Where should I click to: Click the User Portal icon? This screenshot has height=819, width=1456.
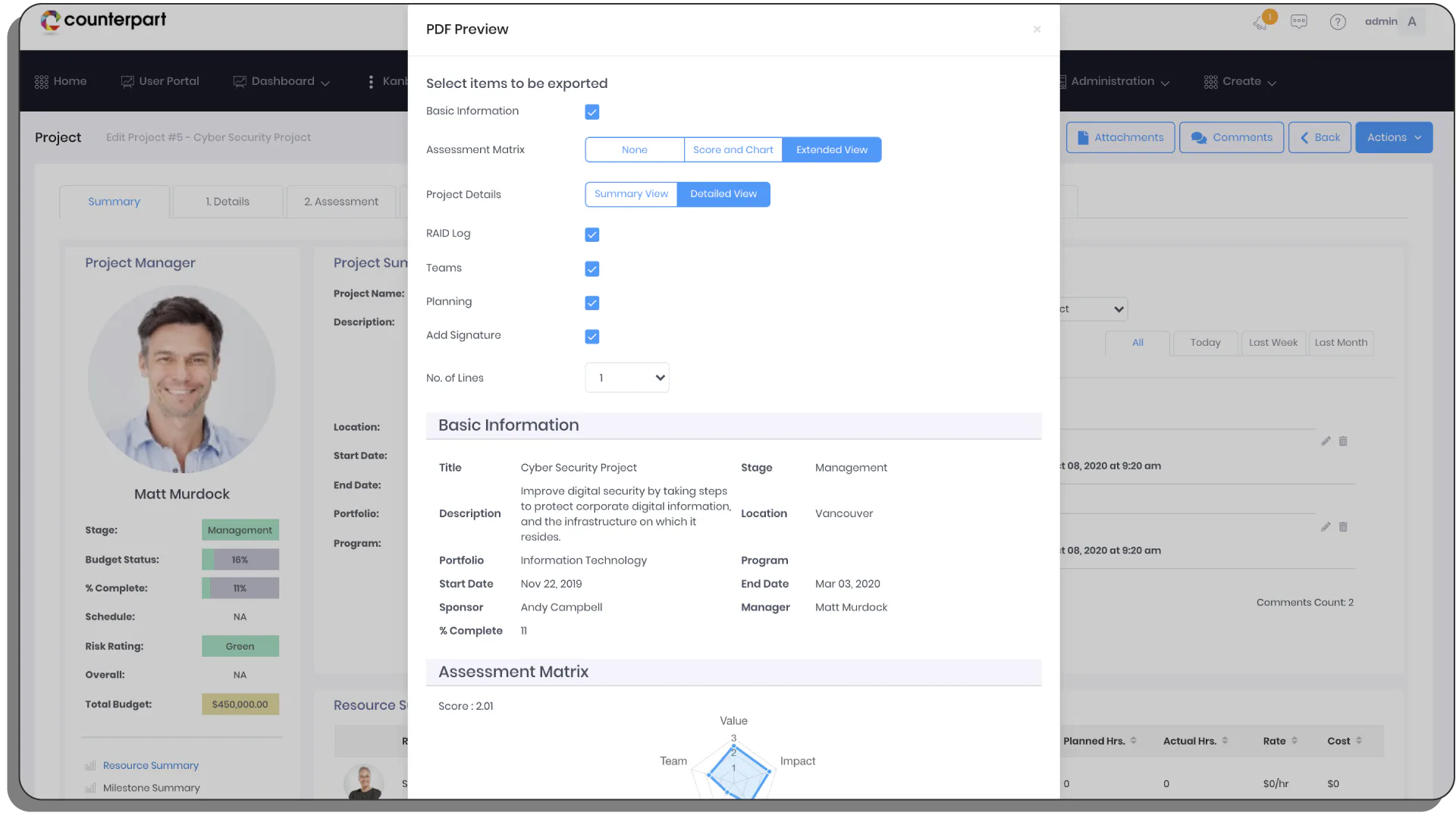click(127, 82)
